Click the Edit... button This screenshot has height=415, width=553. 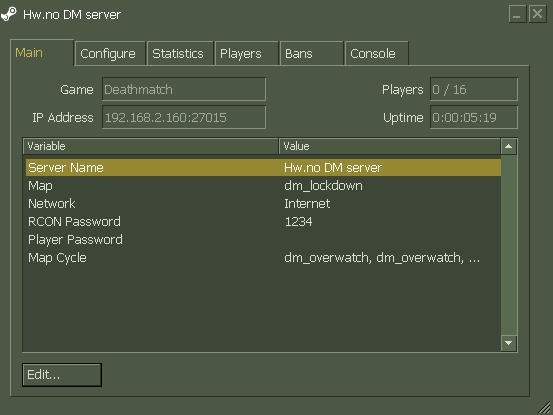pyautogui.click(x=62, y=375)
